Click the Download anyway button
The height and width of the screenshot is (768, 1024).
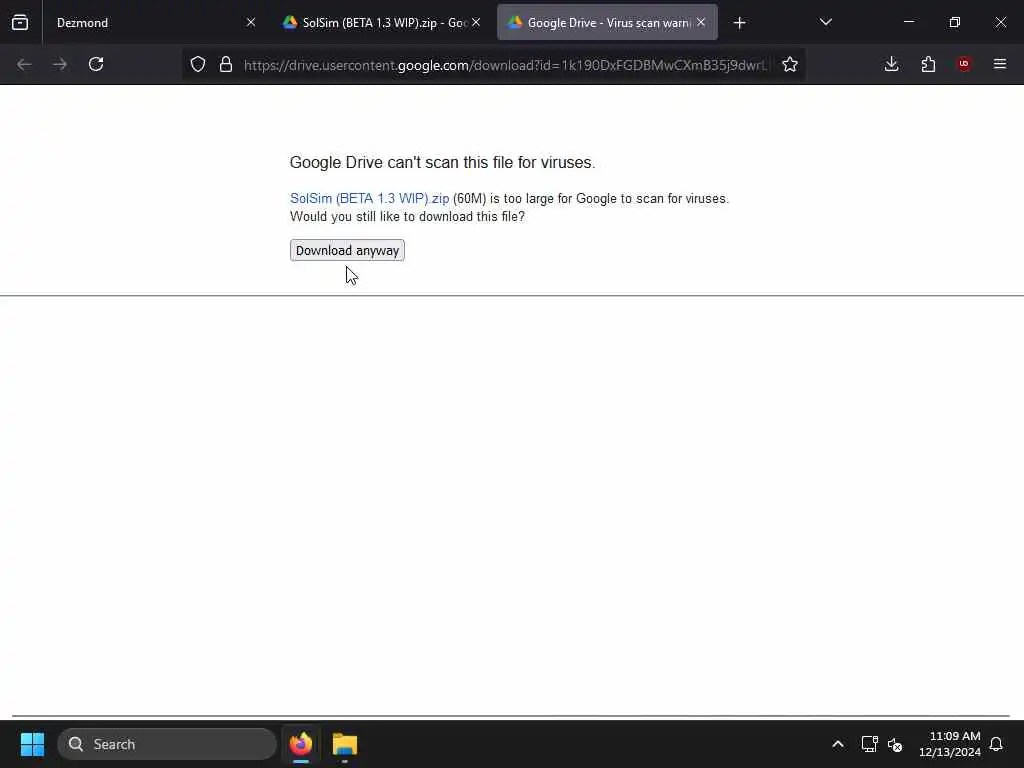347,250
